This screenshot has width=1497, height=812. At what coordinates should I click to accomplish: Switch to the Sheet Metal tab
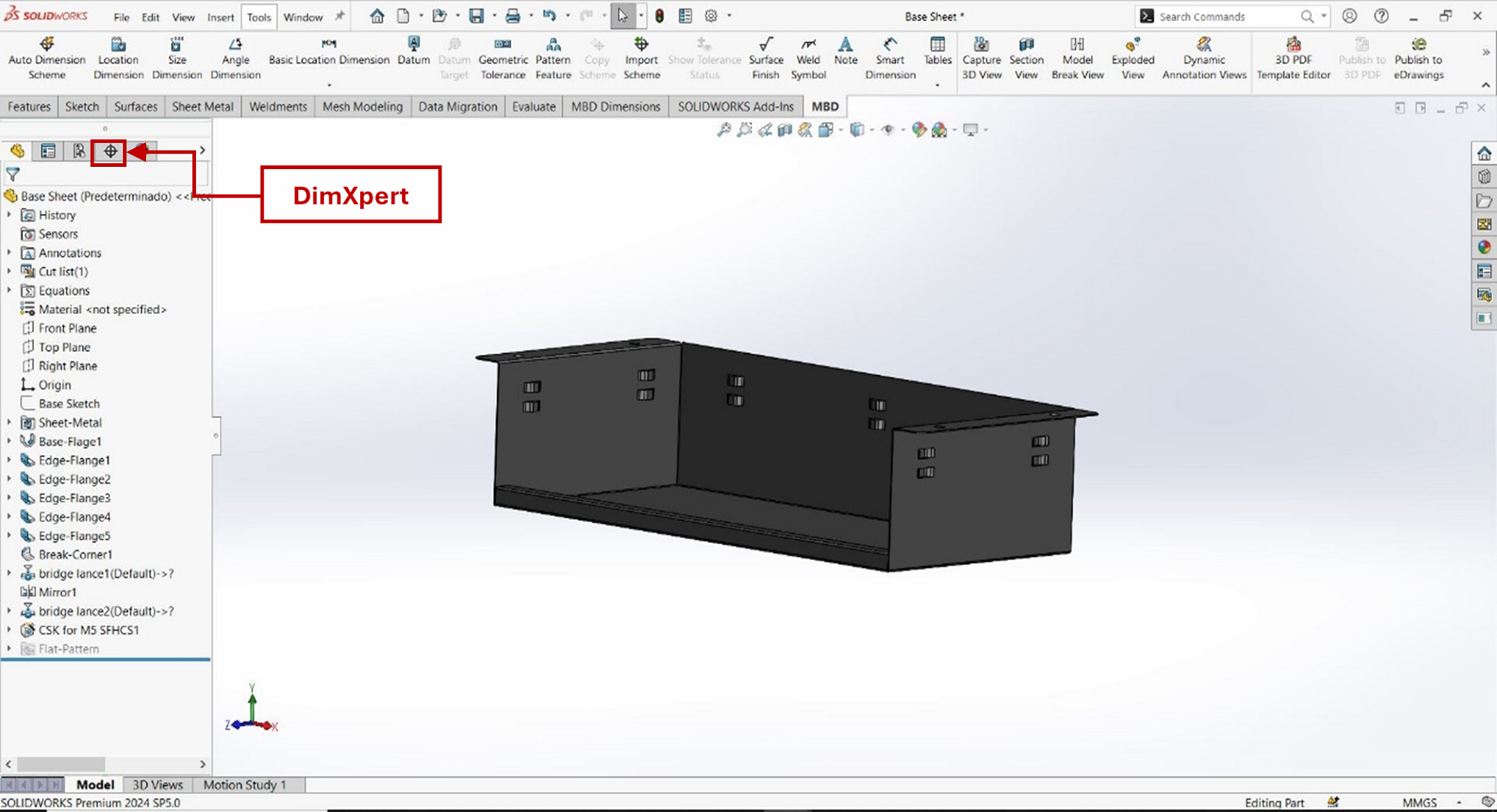(x=202, y=106)
